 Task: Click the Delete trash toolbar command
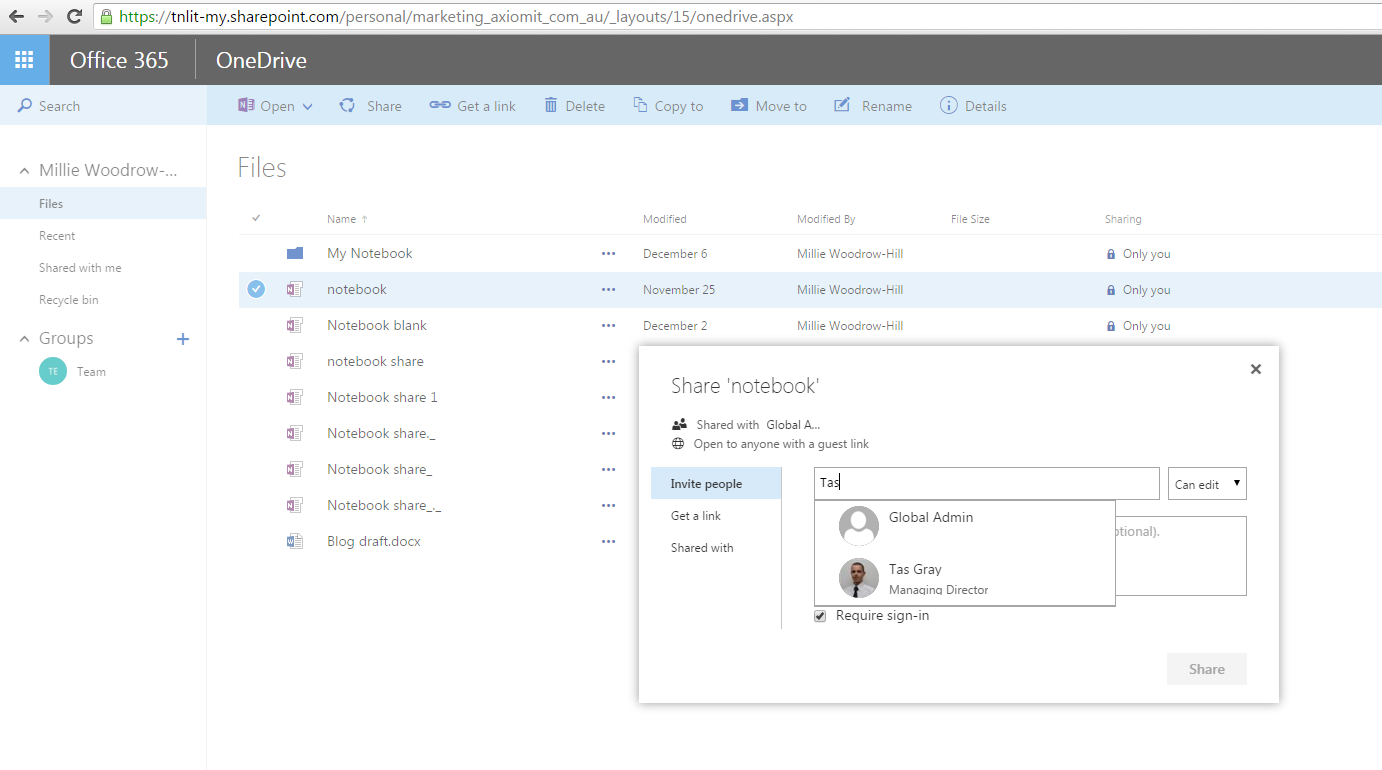click(x=574, y=106)
